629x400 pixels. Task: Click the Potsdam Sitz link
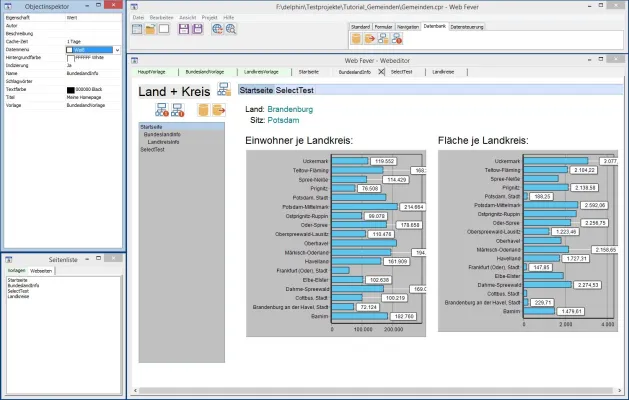pos(282,119)
